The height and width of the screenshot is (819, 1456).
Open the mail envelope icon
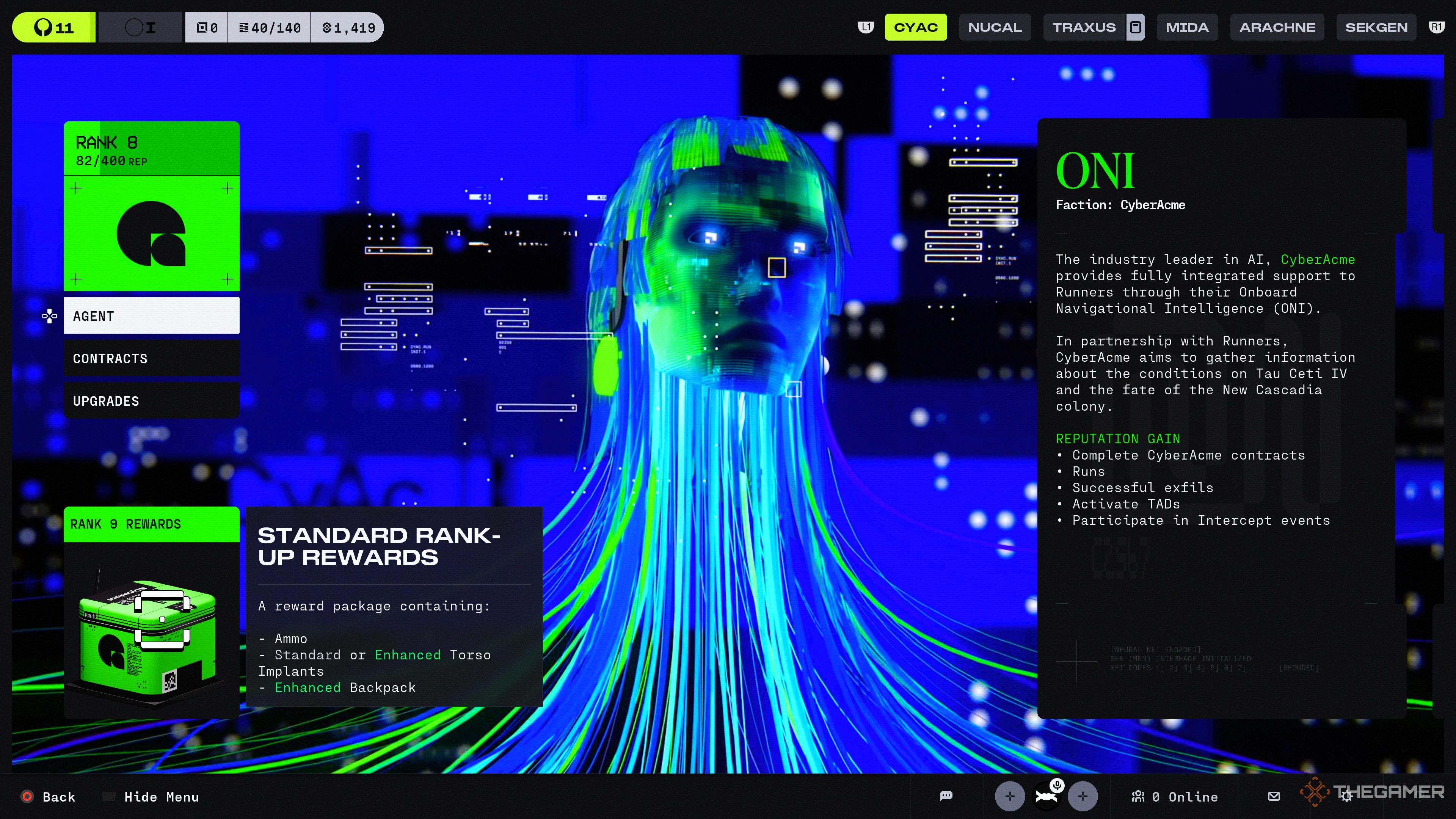tap(1274, 796)
